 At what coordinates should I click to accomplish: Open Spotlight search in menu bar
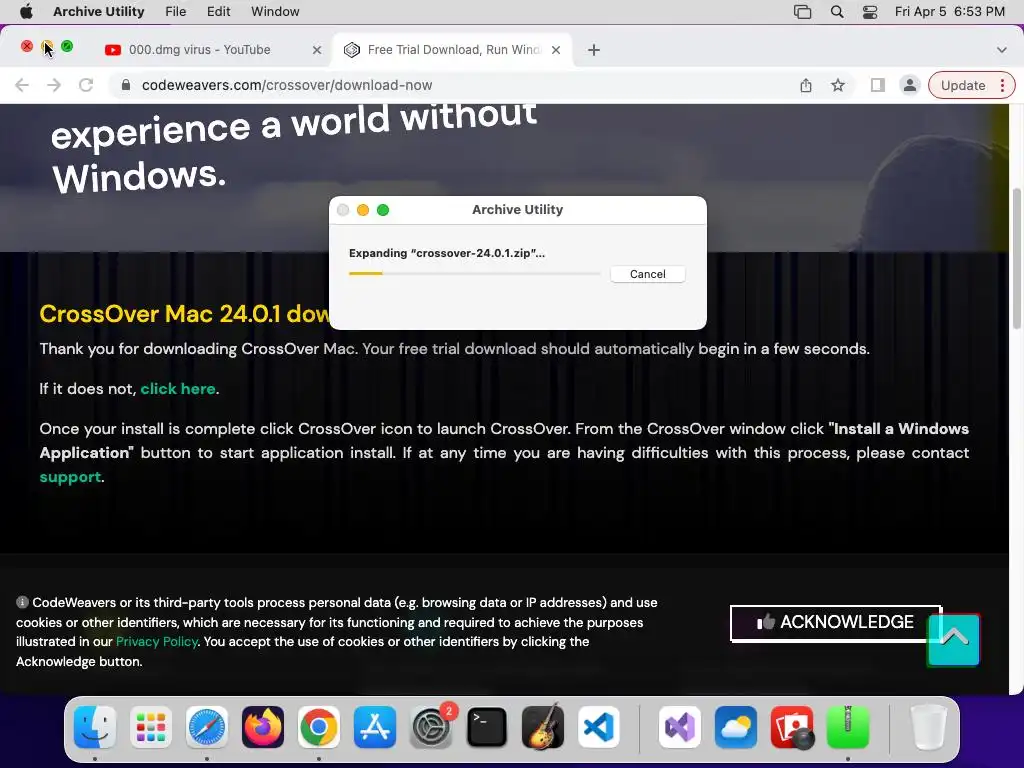[837, 12]
